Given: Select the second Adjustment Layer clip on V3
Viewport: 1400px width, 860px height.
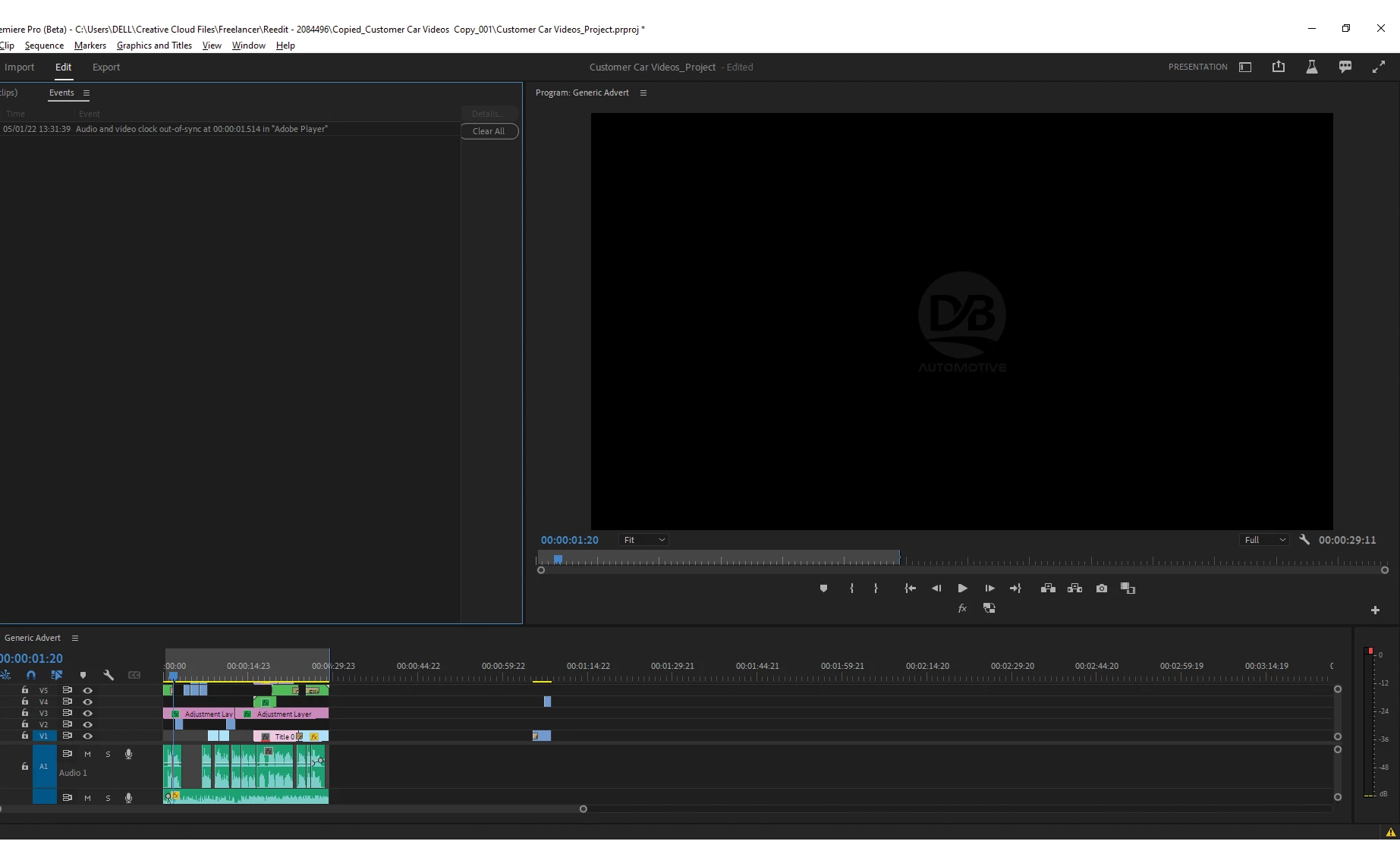Looking at the screenshot, I should tap(282, 714).
